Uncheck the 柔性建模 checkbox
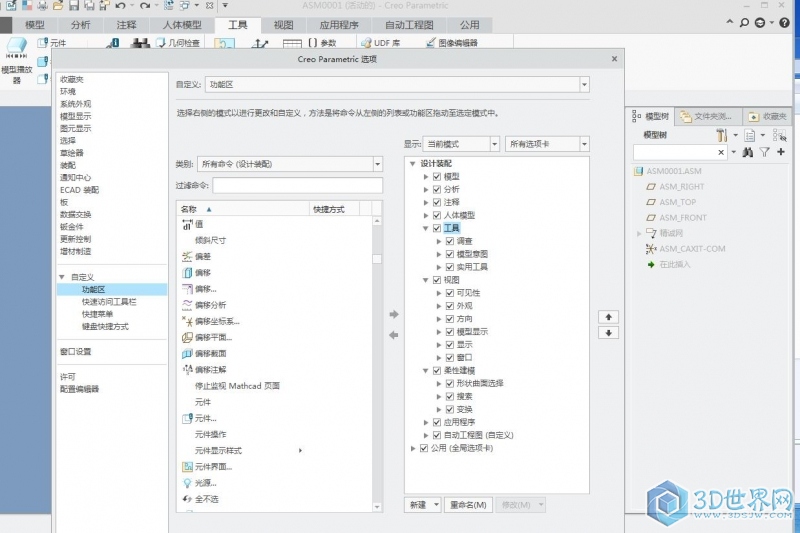800x533 pixels. click(437, 370)
